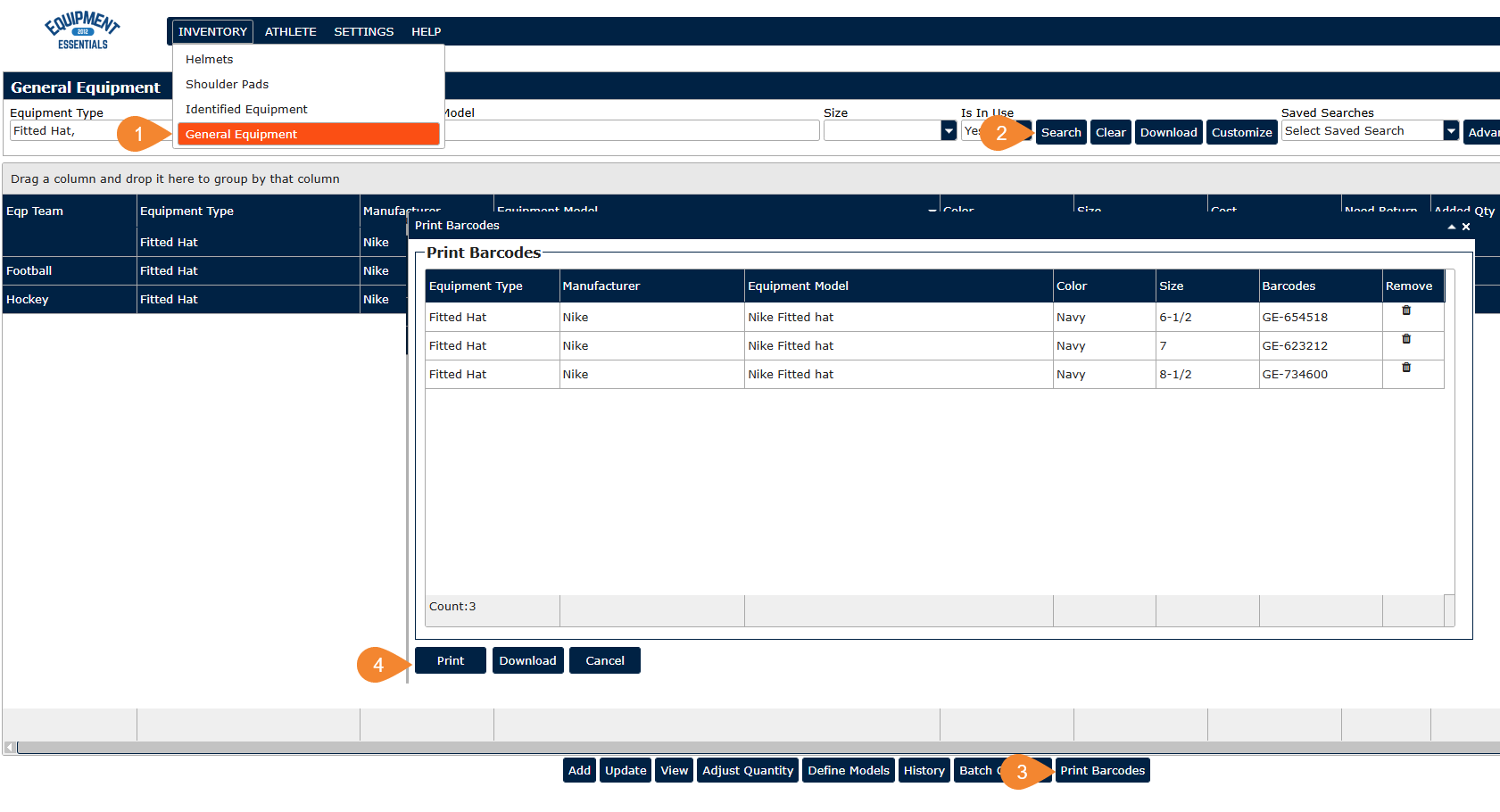The image size is (1500, 812).
Task: Open the Customize button
Action: coord(1242,132)
